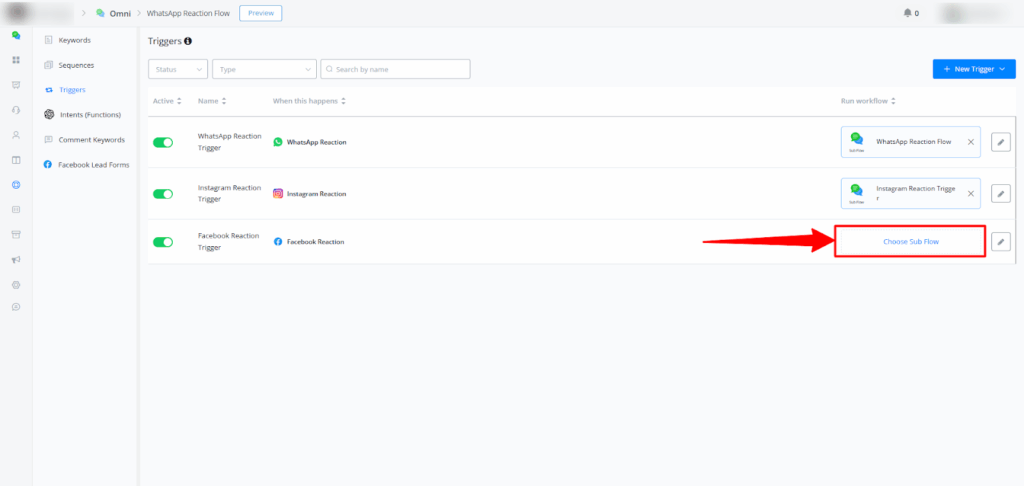Screen dimensions: 1024x486
Task: Click pencil edit icon for Facebook Reaction Trigger
Action: coord(1001,242)
